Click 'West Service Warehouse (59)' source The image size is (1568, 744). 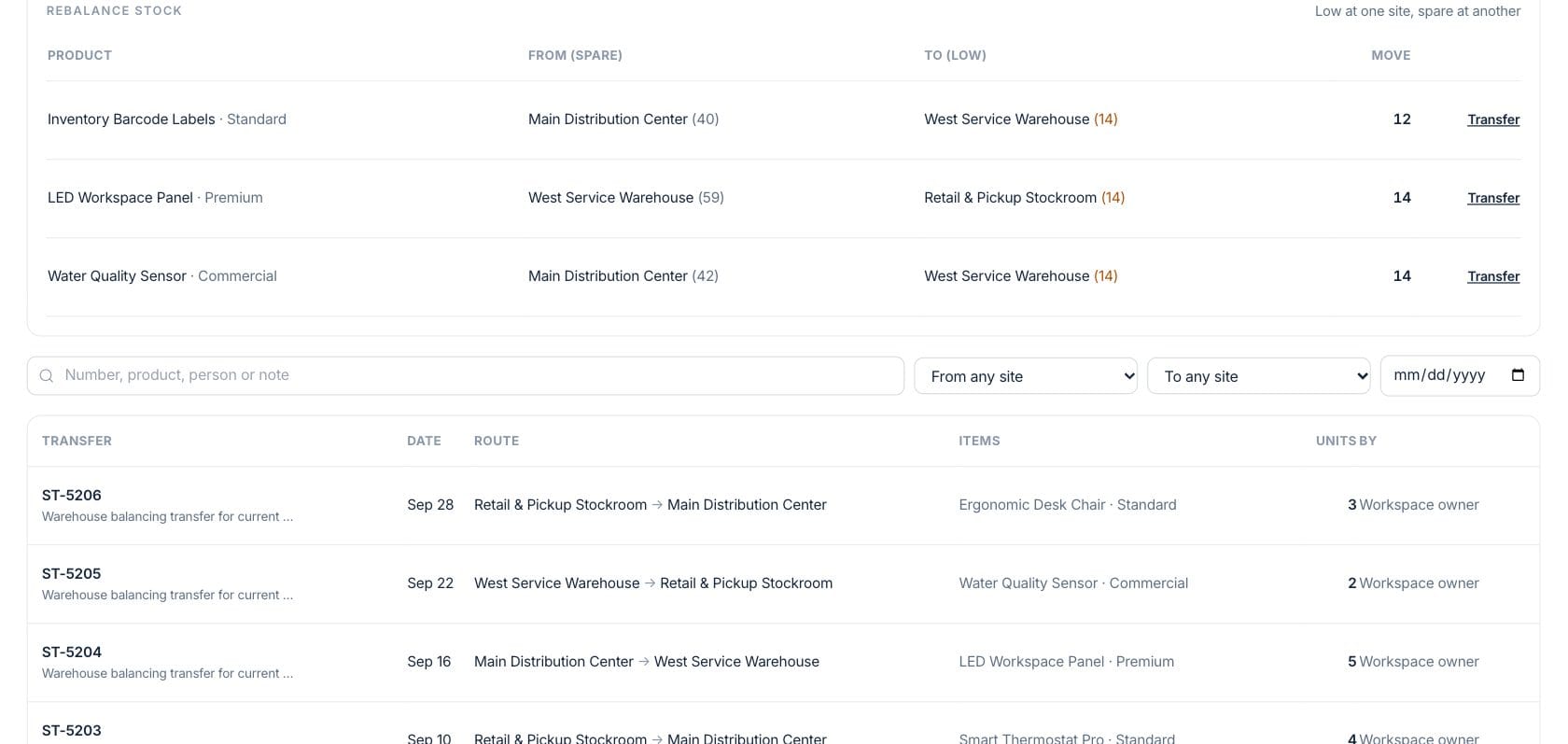(x=626, y=198)
